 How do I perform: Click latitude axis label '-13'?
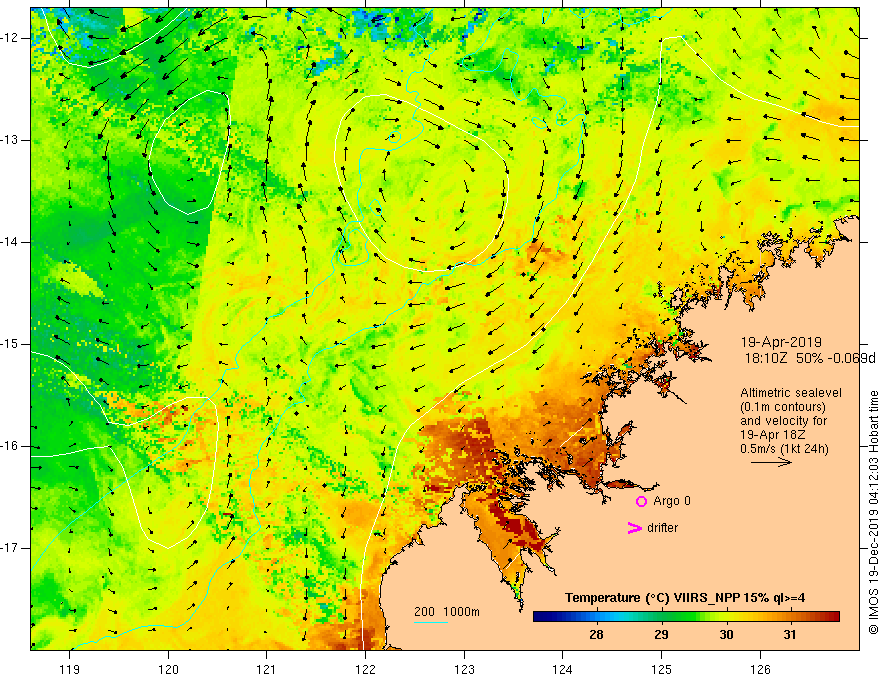coord(11,140)
